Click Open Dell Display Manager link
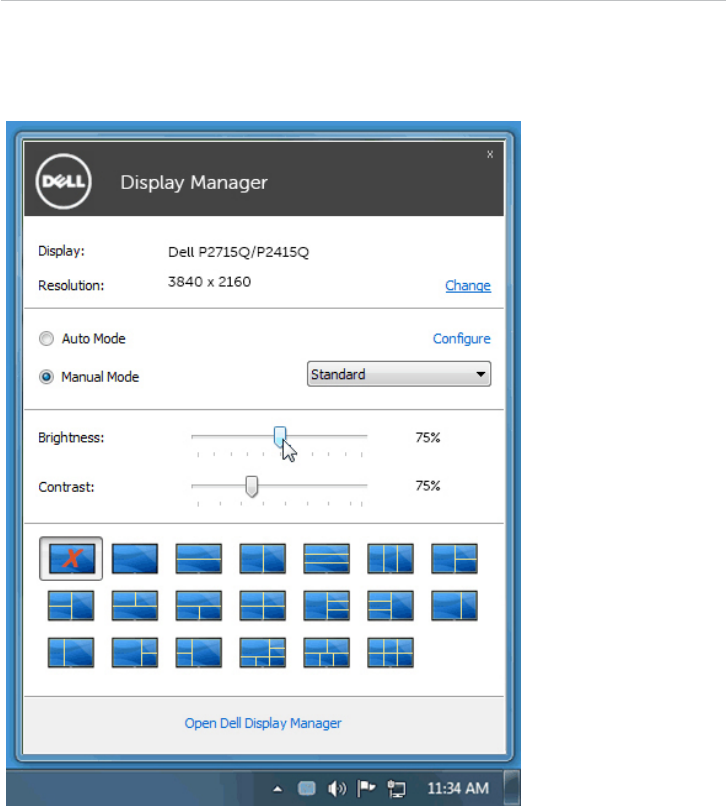Image resolution: width=726 pixels, height=806 pixels. click(x=263, y=723)
